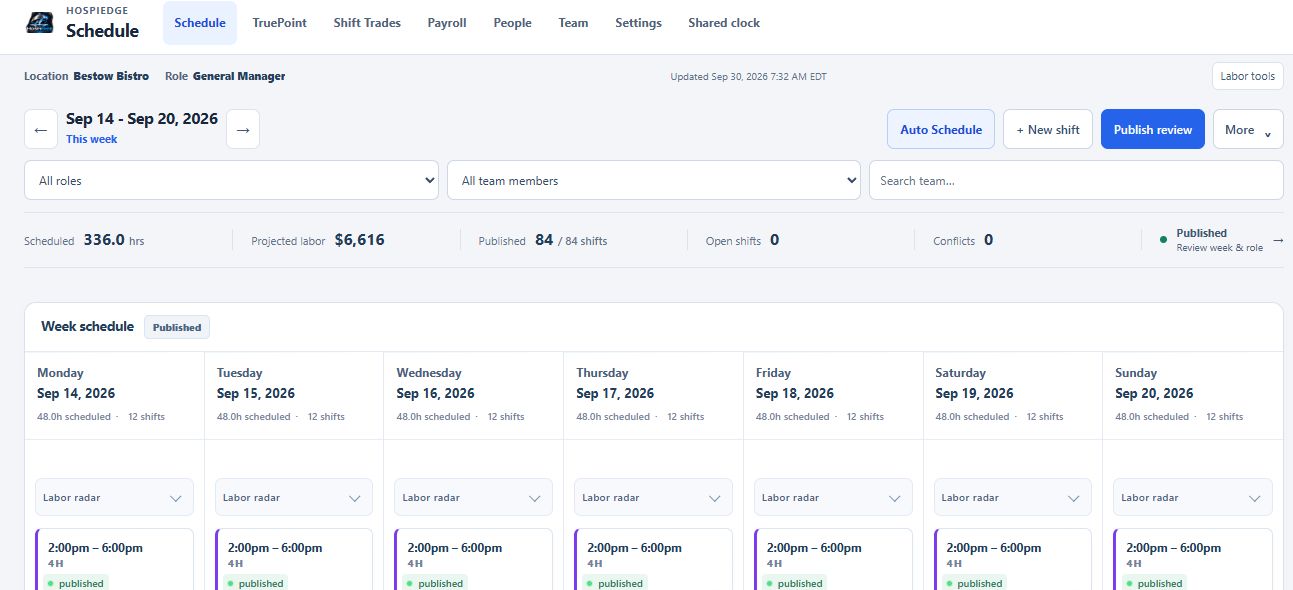Expand Friday's Labor radar

833,497
